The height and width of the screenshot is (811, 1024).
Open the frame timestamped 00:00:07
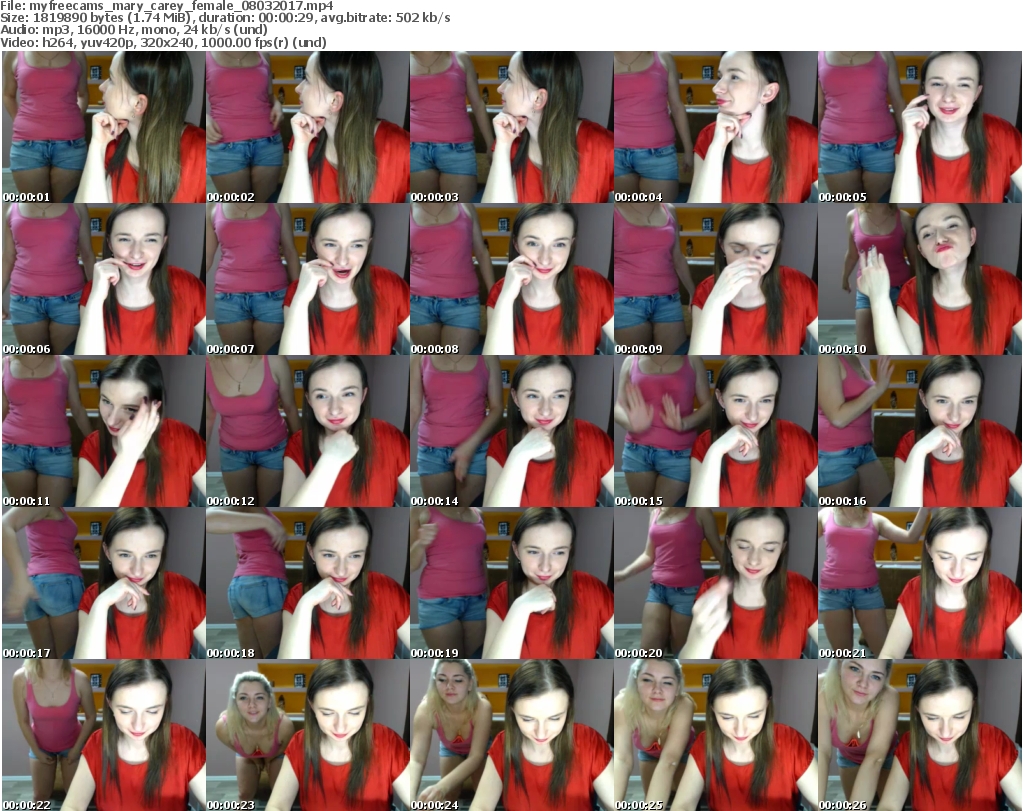(x=308, y=279)
